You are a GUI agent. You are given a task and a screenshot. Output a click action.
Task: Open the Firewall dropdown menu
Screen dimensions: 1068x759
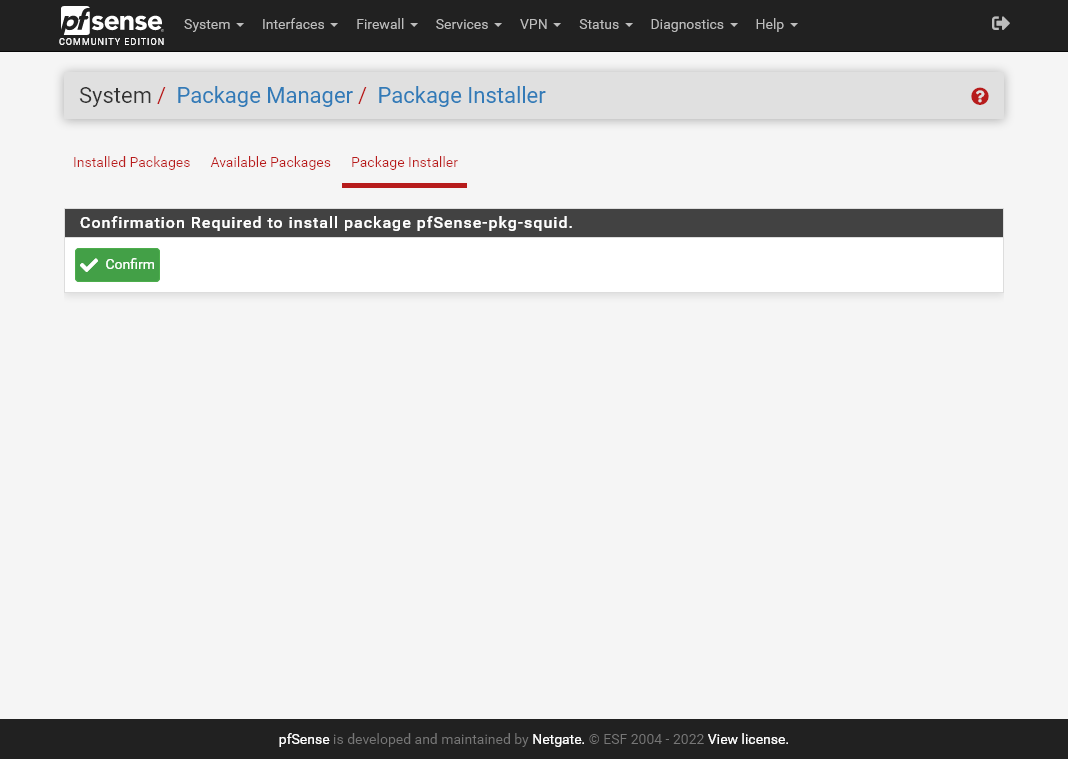[x=386, y=24]
